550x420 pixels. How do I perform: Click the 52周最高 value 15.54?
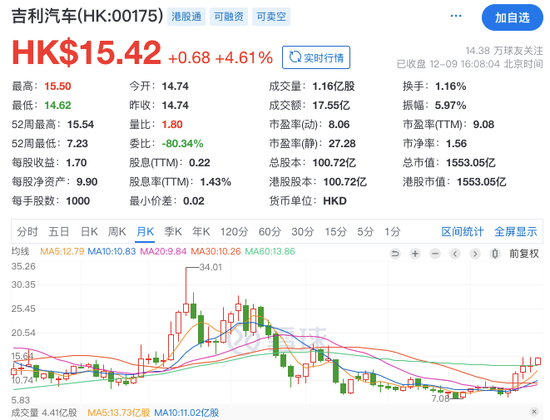click(x=81, y=124)
